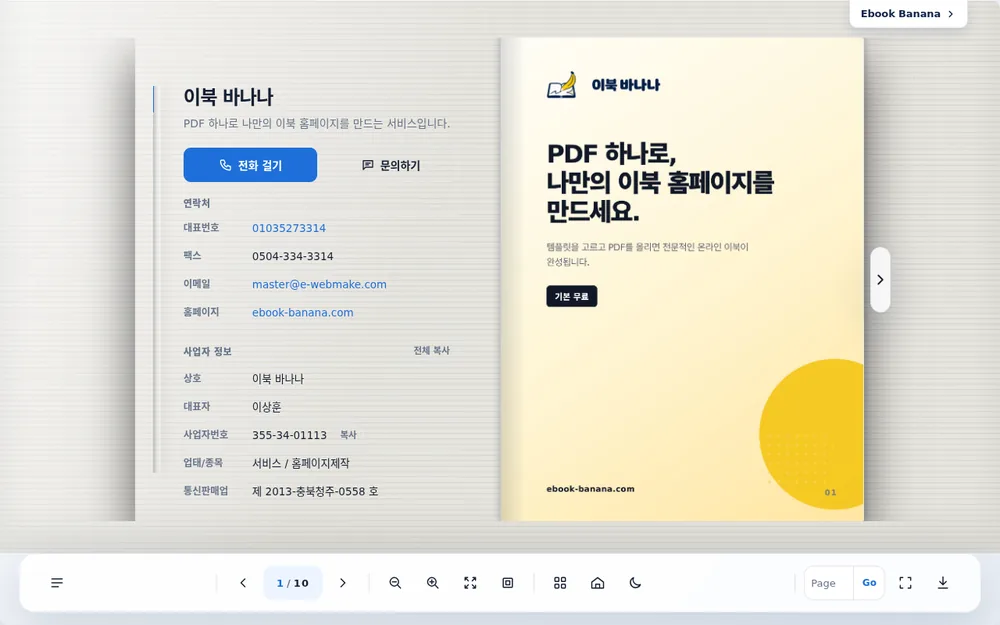The width and height of the screenshot is (1000, 625).
Task: Click the single page view square icon
Action: [x=508, y=583]
